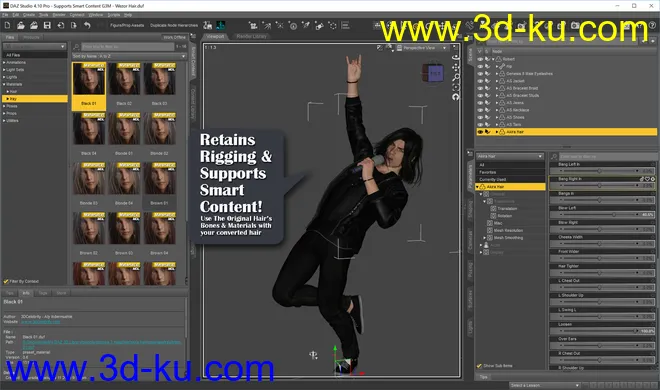Click the teal figure icon in toolbar
Image resolution: width=660 pixels, height=390 pixels.
click(221, 26)
